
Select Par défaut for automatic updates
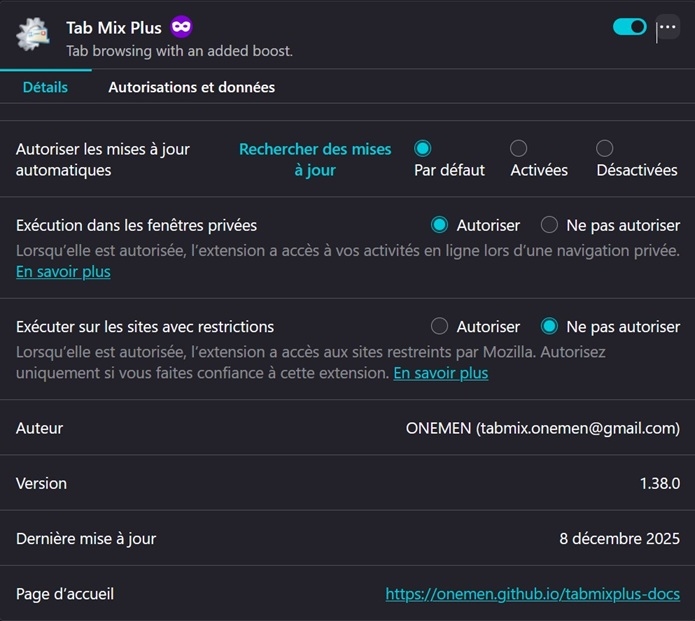423,149
